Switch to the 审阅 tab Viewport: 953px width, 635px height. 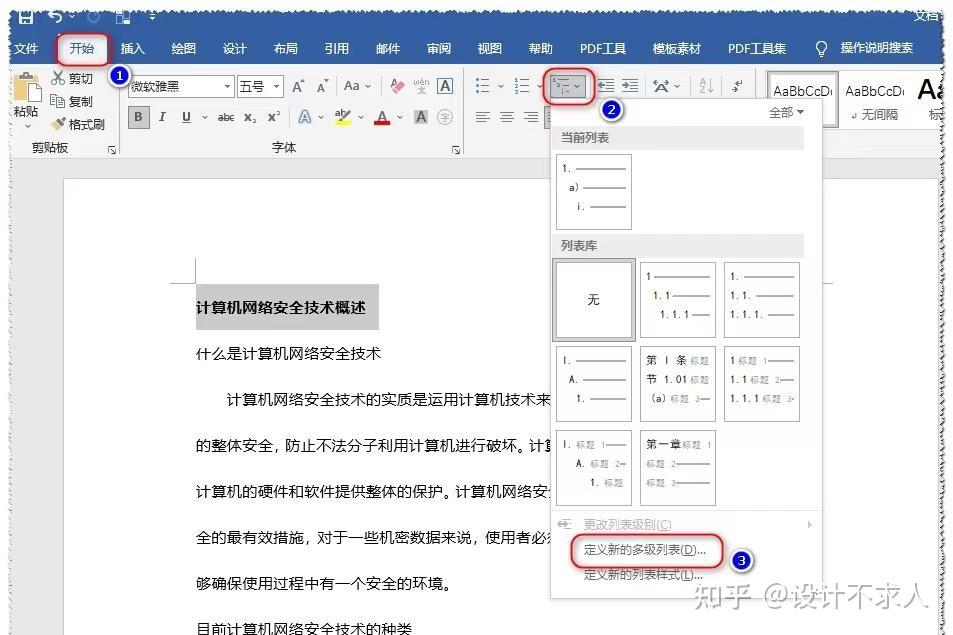439,49
